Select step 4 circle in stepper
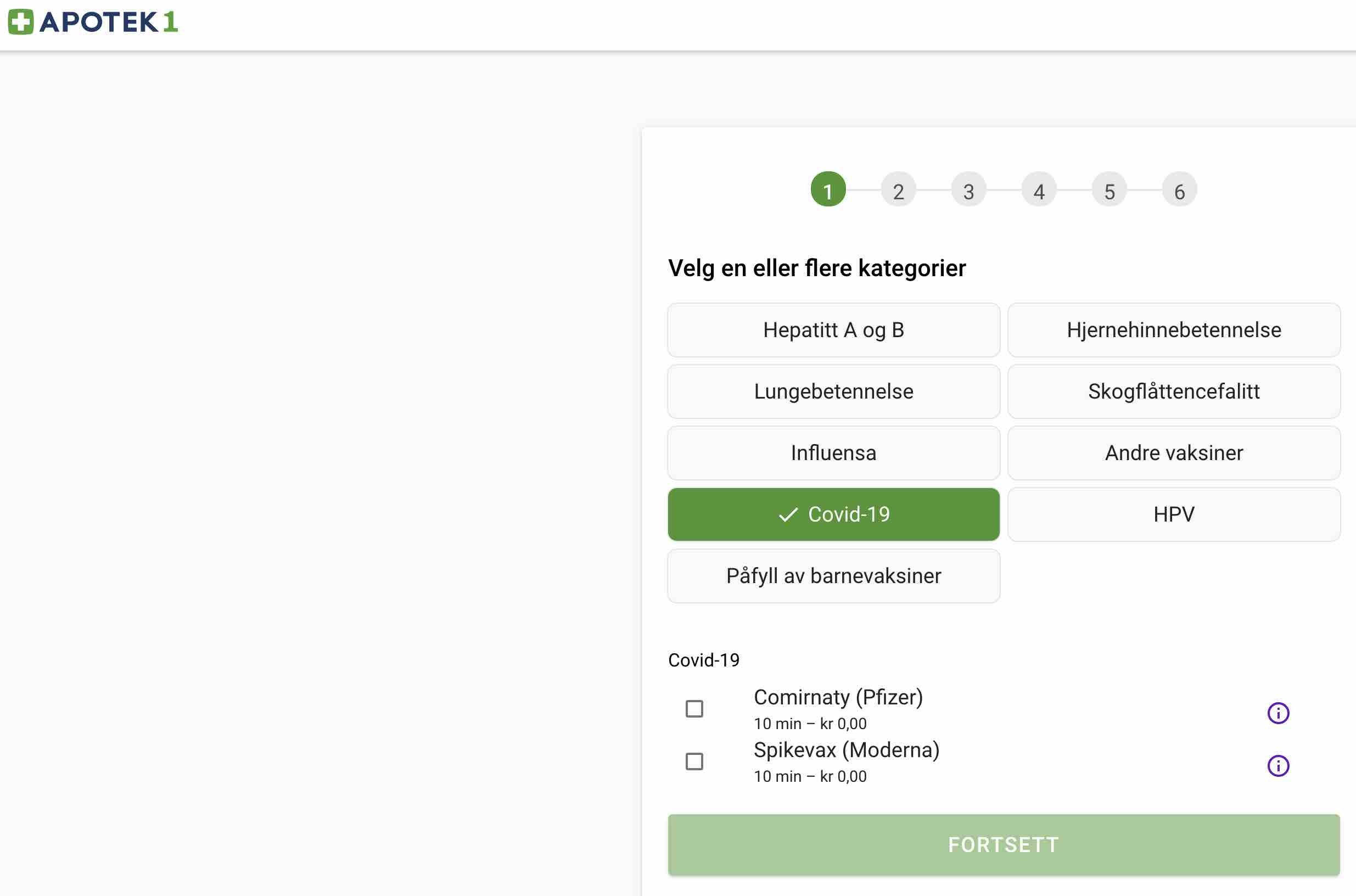This screenshot has height=896, width=1356. click(1039, 189)
